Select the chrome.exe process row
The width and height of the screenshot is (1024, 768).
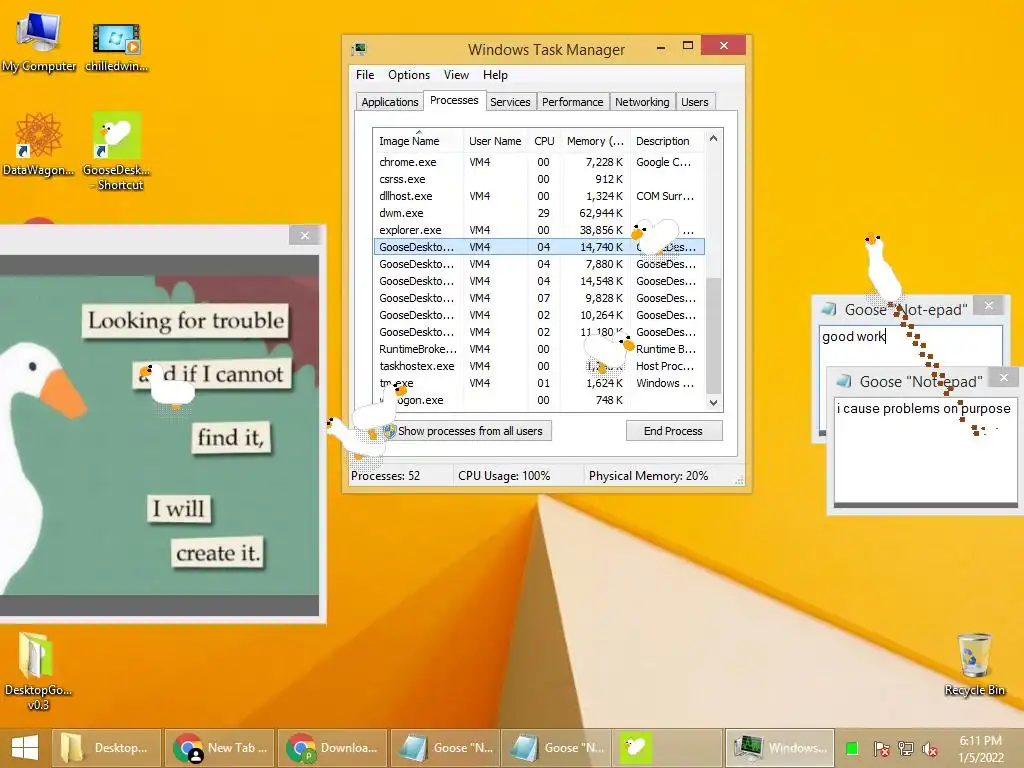click(x=539, y=162)
